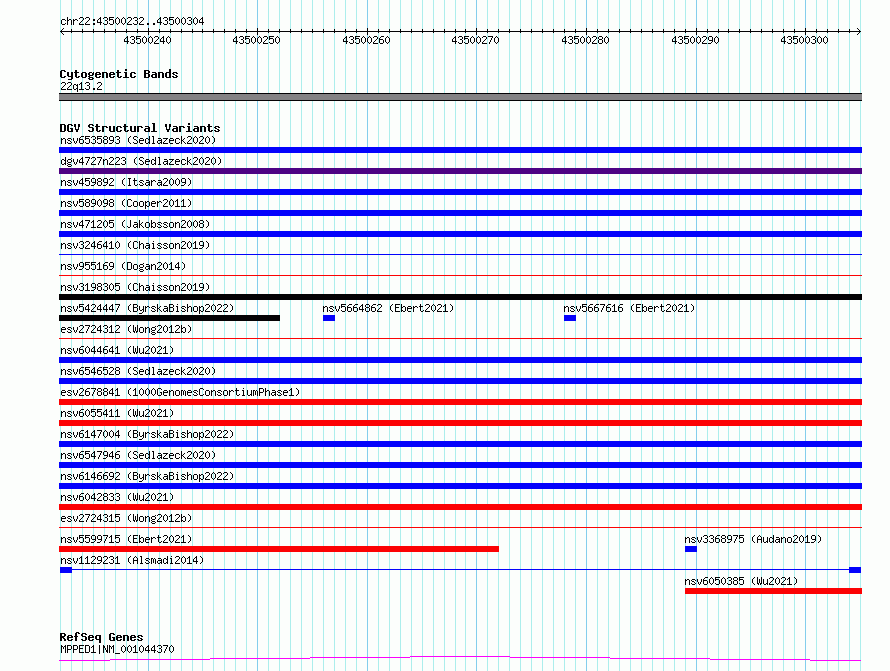Viewport: 890px width, 671px height.
Task: Select the gray 22q13.2 cytogenetic band bar
Action: (460, 97)
